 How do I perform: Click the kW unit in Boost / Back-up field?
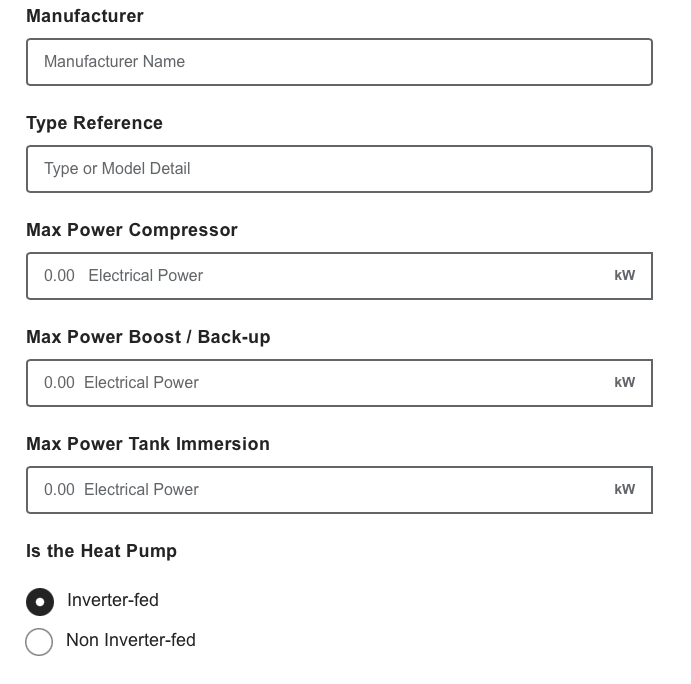(x=624, y=383)
